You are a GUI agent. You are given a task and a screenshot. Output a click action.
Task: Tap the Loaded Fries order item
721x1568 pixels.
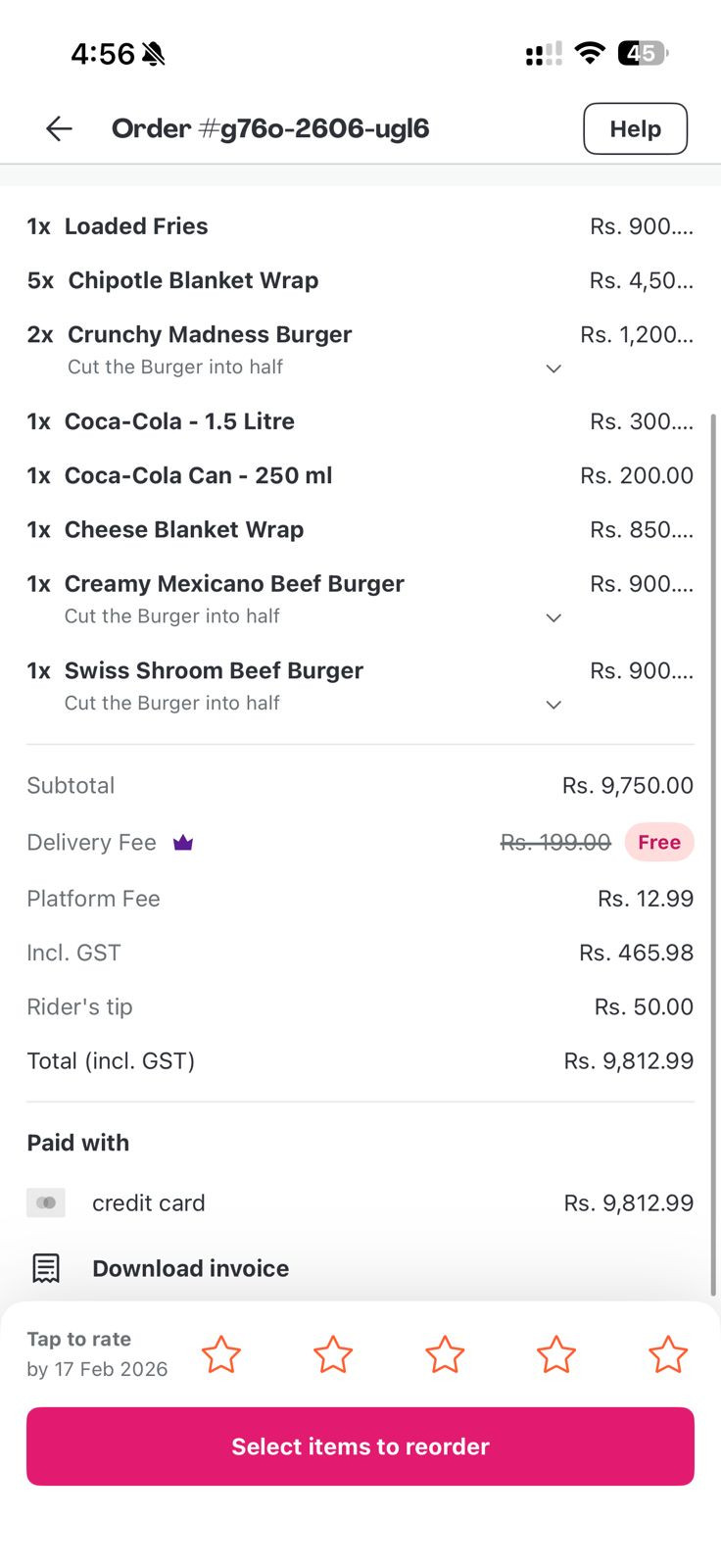136,226
